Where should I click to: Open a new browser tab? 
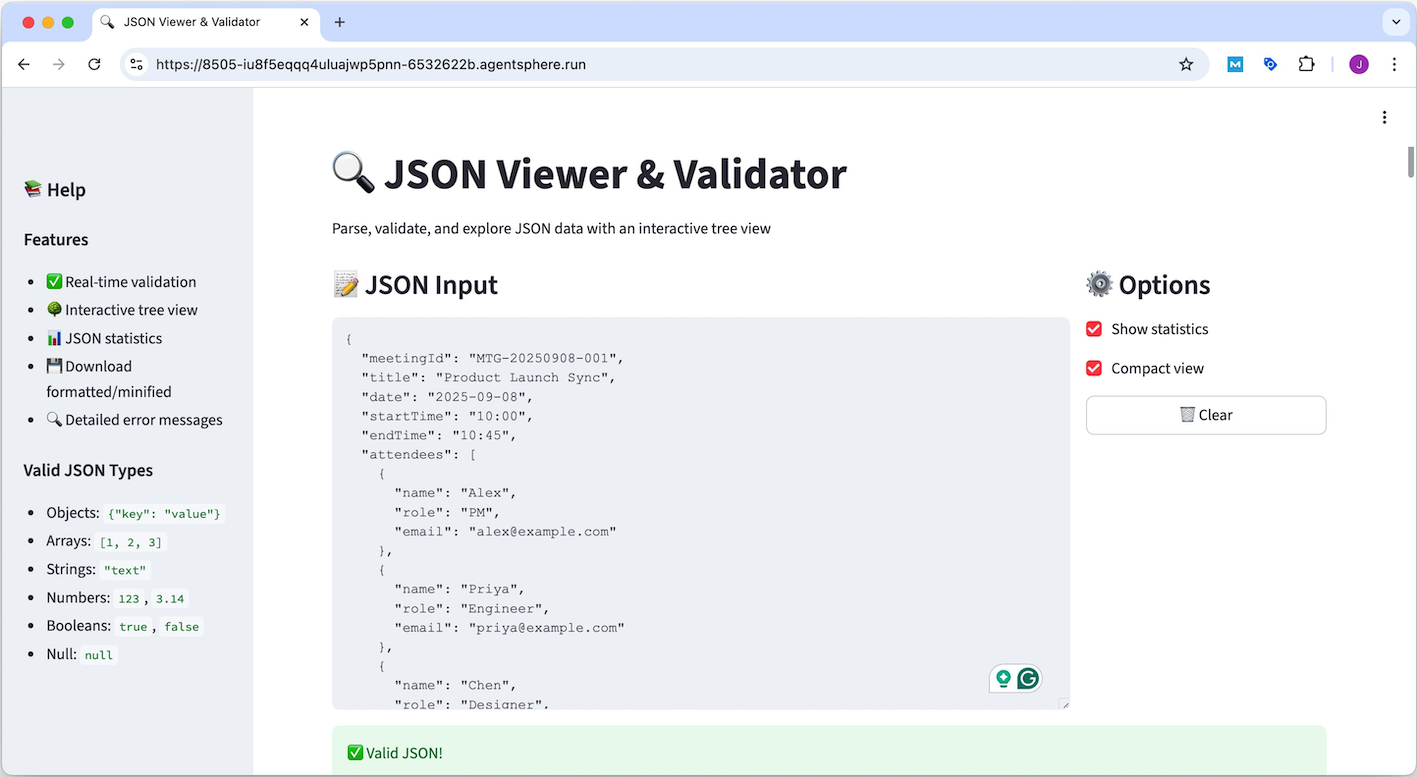342,22
